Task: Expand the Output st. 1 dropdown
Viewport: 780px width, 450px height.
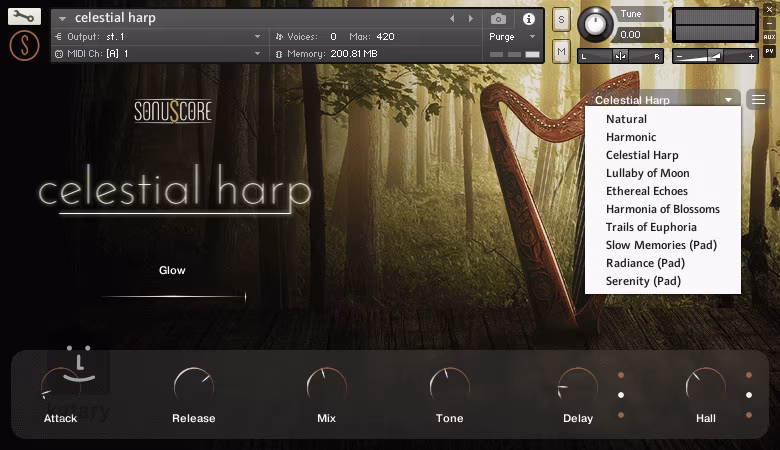Action: [x=160, y=37]
